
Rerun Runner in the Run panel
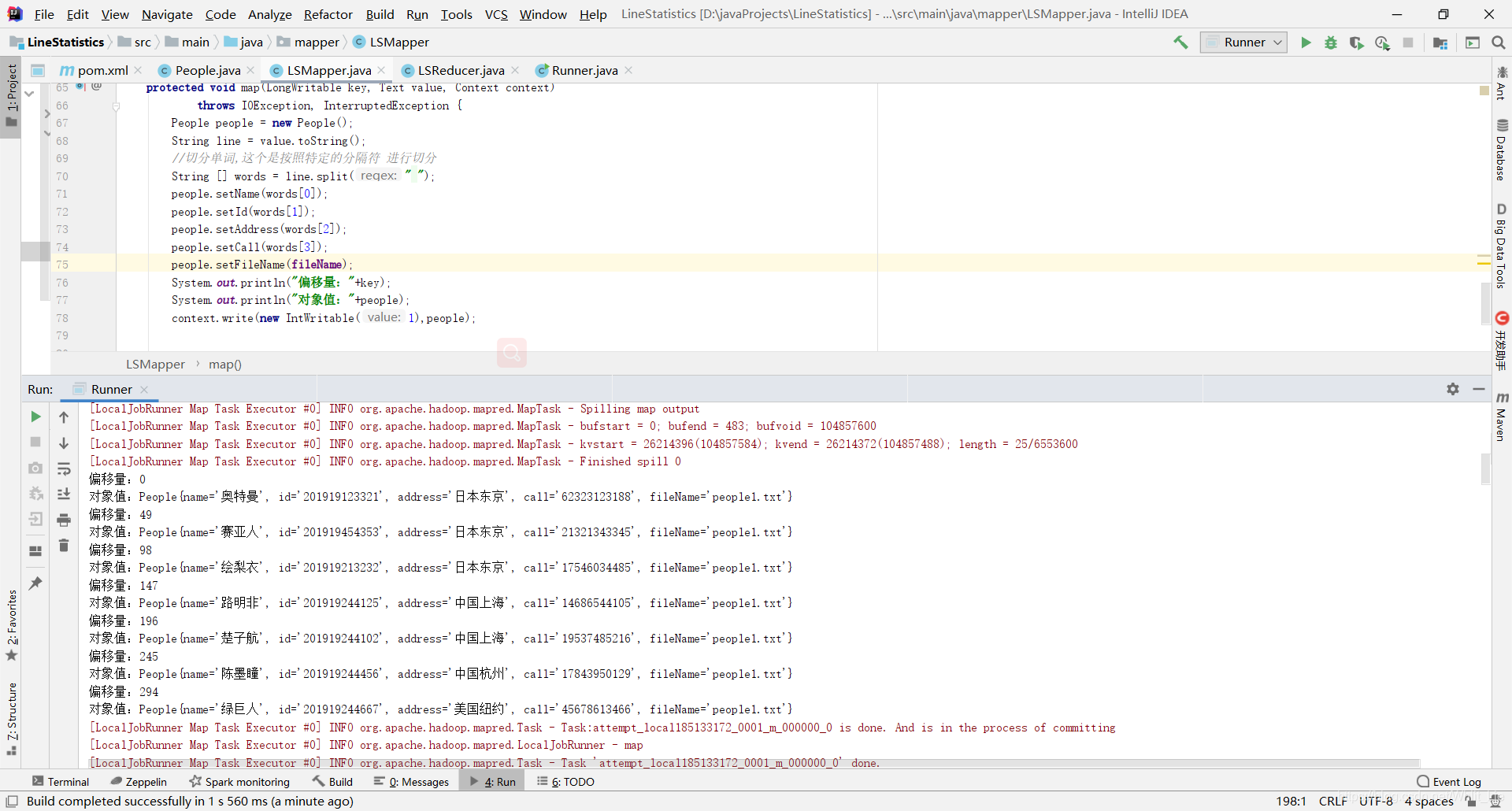[x=35, y=417]
